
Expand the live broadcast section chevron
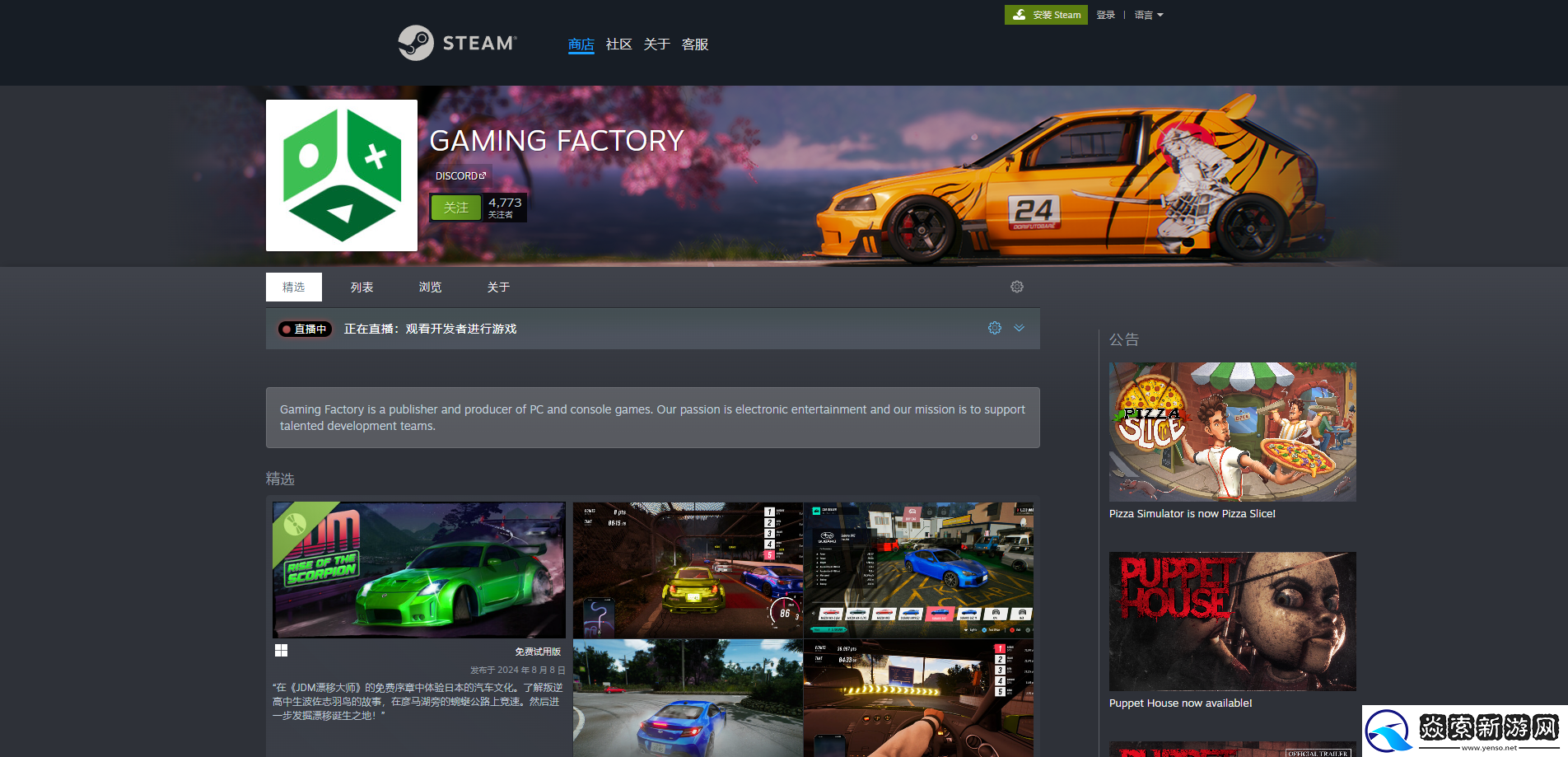(x=1020, y=328)
